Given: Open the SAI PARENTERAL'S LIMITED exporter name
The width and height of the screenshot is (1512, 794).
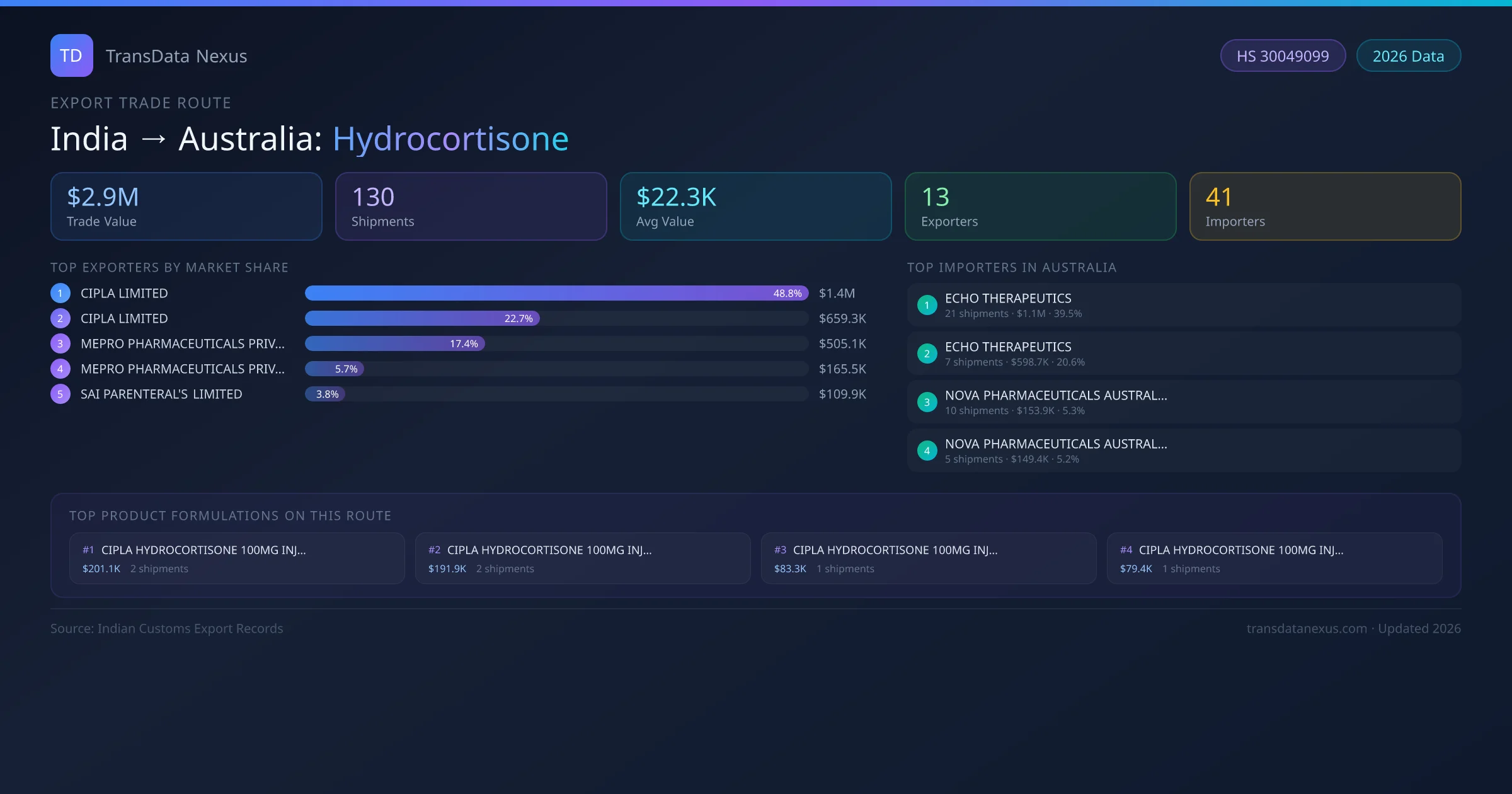Looking at the screenshot, I should [x=161, y=394].
